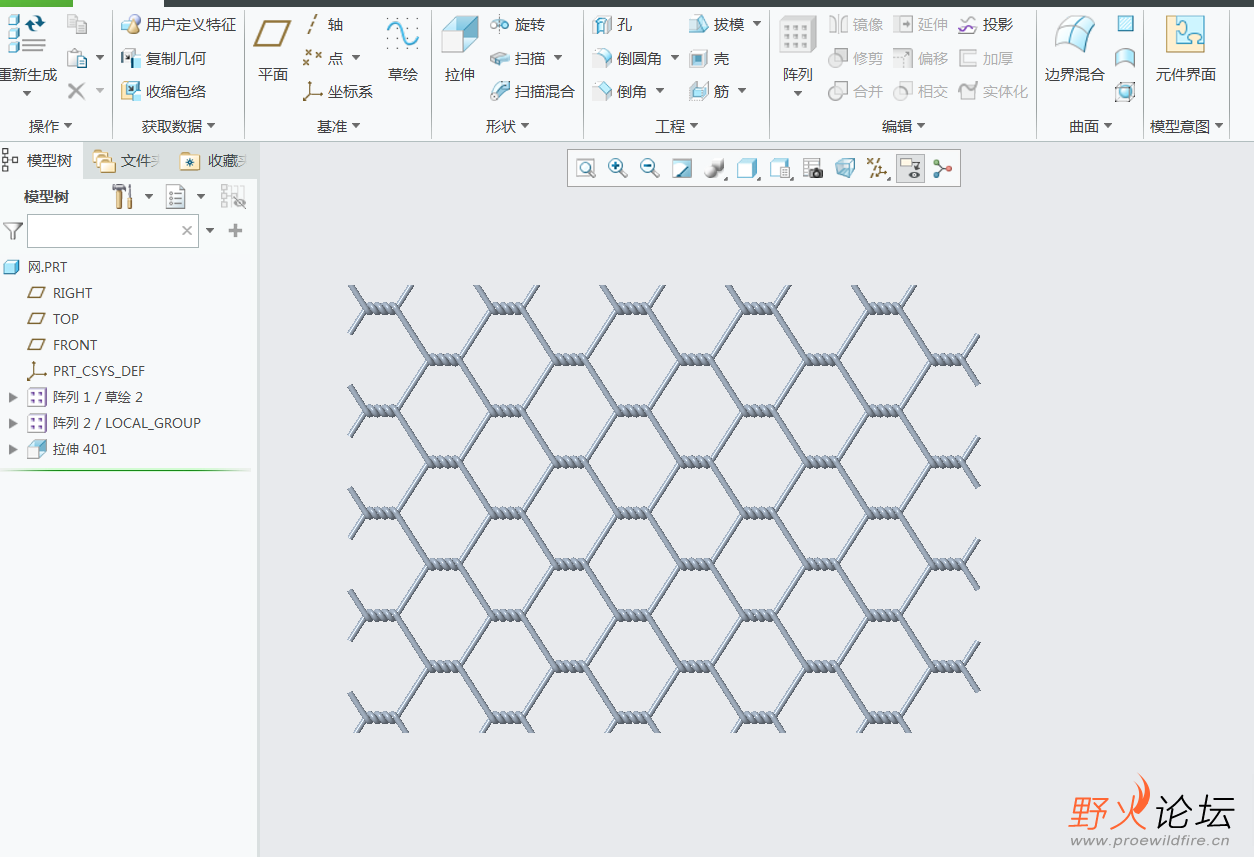Toggle the spin center display
The image size is (1254, 857).
(x=942, y=169)
